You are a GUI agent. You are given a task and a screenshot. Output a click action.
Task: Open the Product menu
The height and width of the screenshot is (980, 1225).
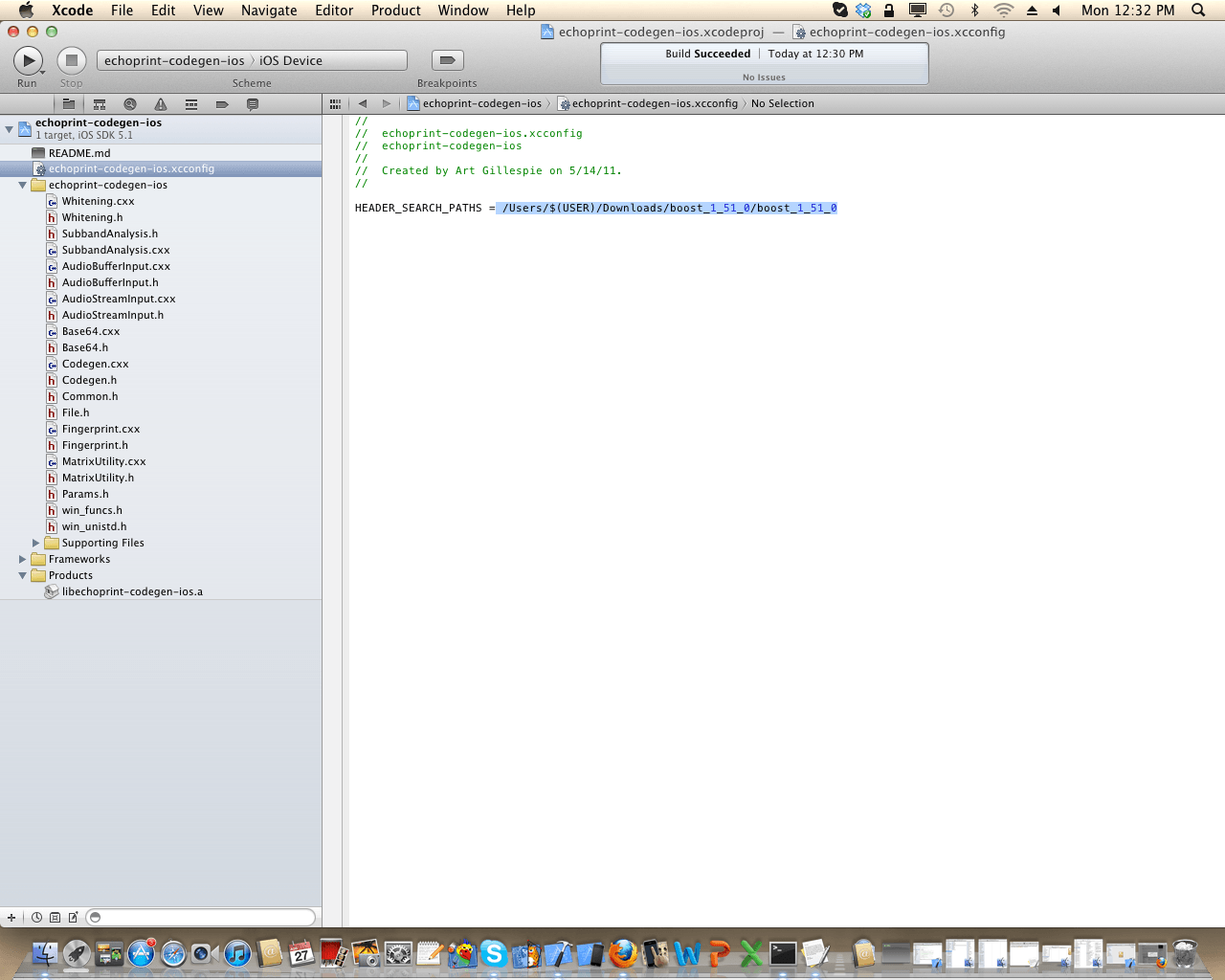(395, 11)
